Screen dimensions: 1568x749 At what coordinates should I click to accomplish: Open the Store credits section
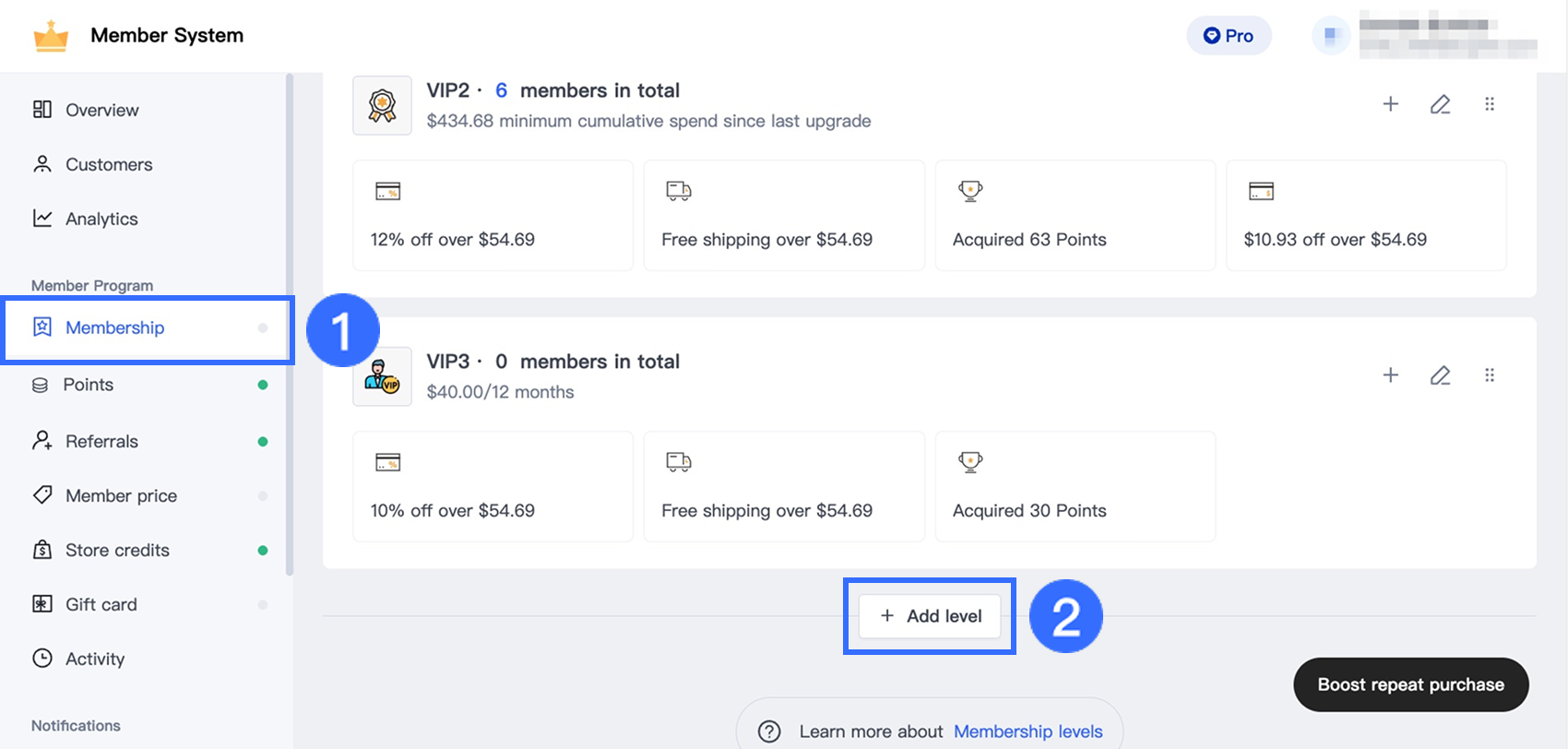(x=117, y=550)
